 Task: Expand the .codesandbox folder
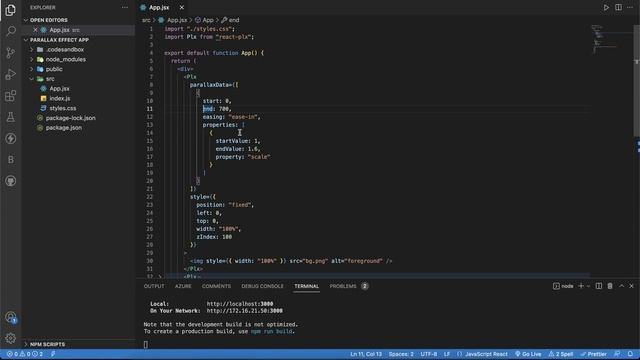point(31,49)
